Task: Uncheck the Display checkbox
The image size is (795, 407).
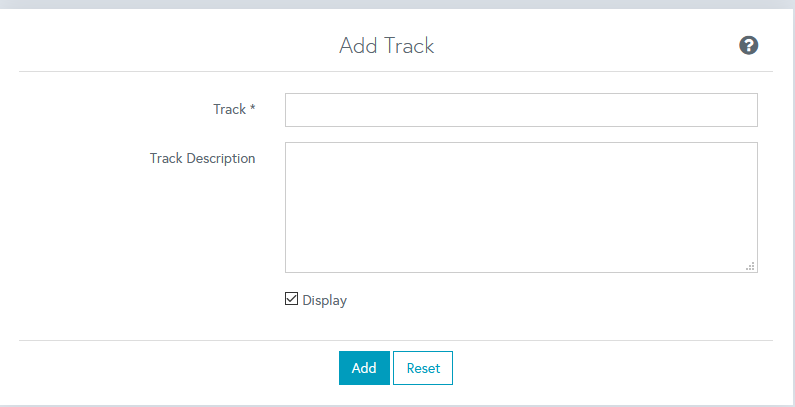Action: coord(292,299)
